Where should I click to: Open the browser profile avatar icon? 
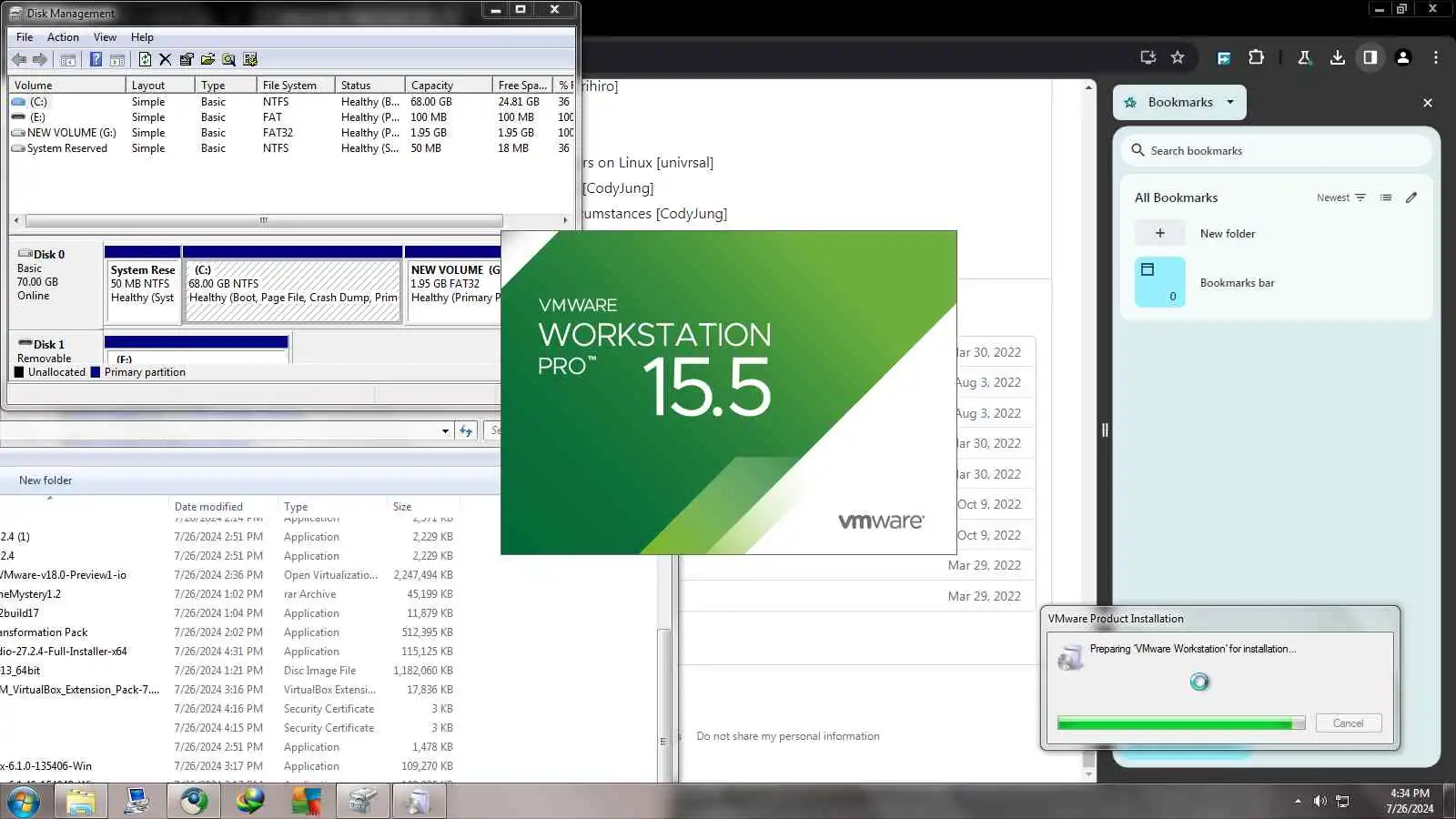[1402, 57]
